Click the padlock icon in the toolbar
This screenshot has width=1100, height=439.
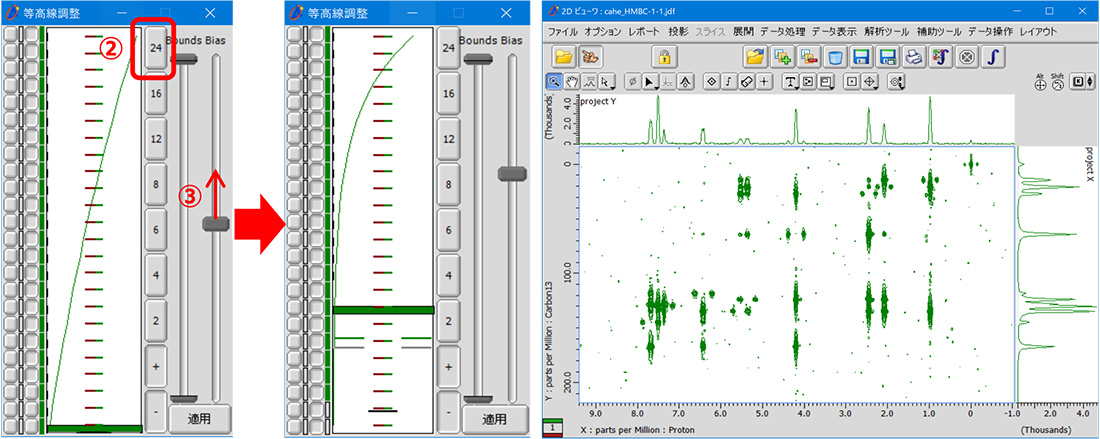tap(663, 57)
